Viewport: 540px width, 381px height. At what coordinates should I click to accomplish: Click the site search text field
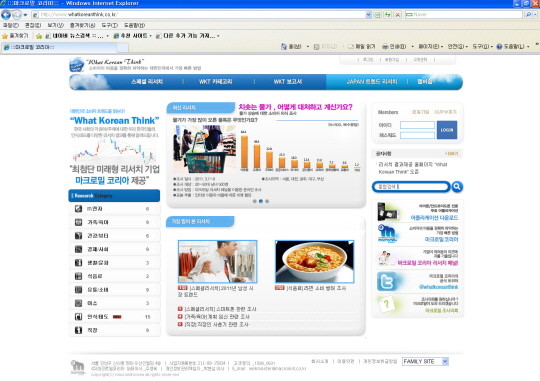[411, 187]
